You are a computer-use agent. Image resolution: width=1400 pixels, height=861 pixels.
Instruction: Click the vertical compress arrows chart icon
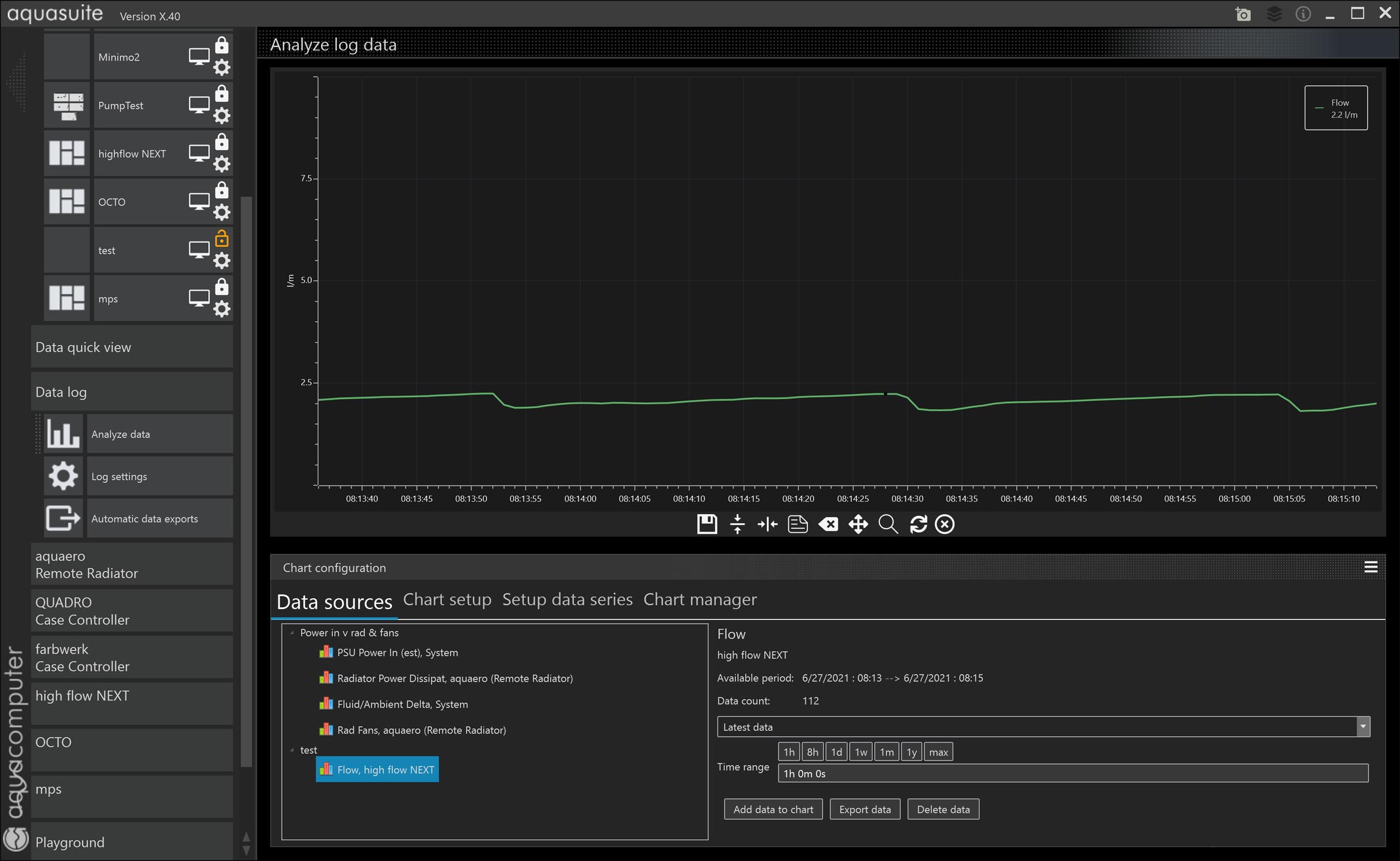click(737, 524)
